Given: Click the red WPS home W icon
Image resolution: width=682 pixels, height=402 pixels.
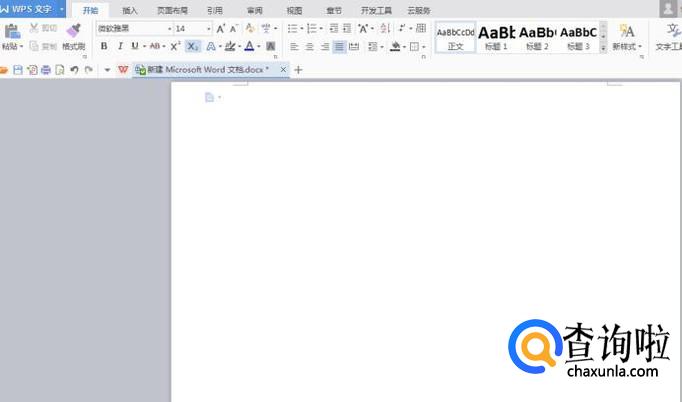Looking at the screenshot, I should click(x=123, y=70).
